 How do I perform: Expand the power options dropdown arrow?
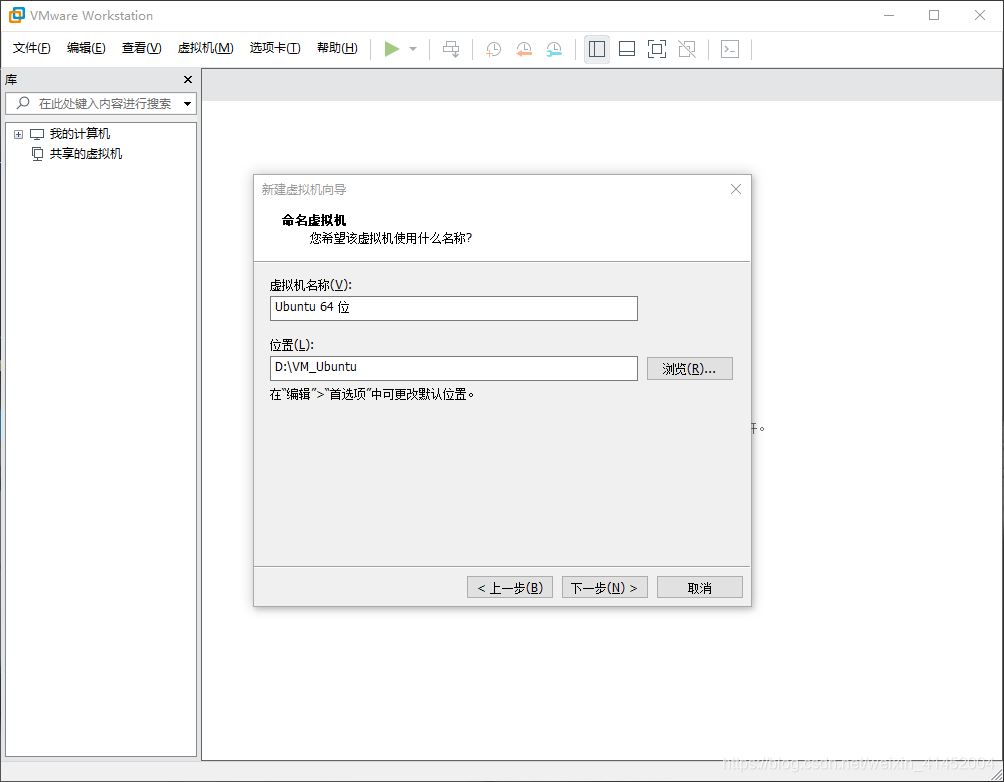(x=412, y=48)
